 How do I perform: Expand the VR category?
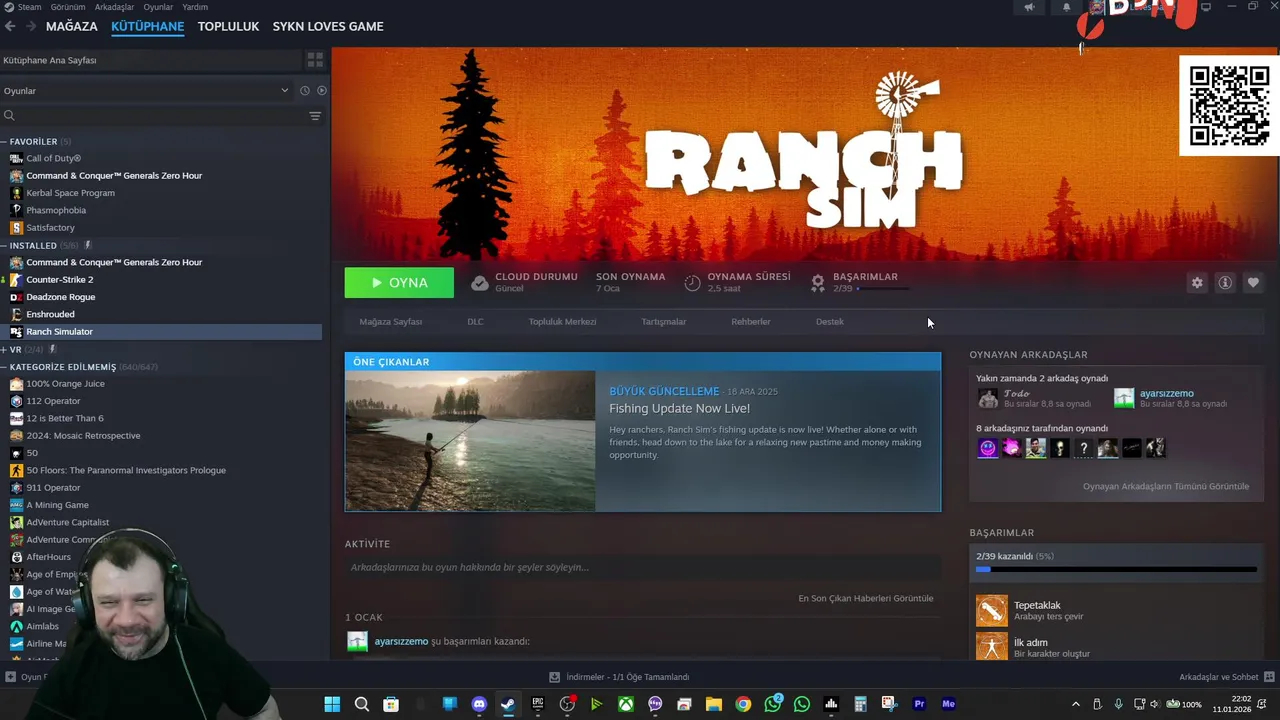(x=4, y=350)
